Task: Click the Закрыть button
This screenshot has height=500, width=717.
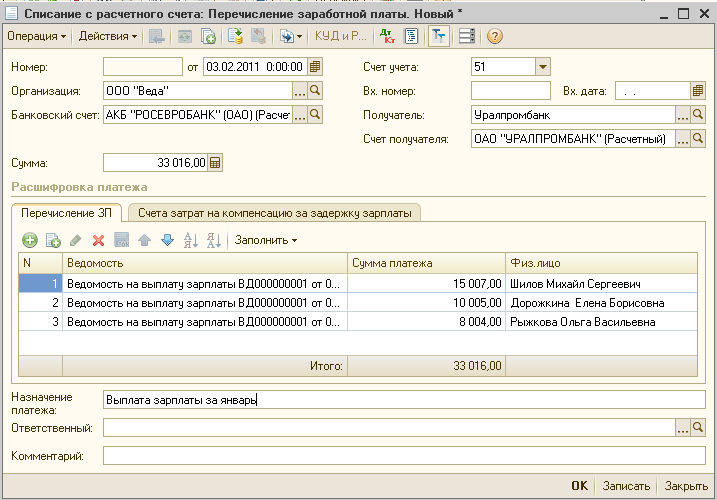Action: [686, 486]
